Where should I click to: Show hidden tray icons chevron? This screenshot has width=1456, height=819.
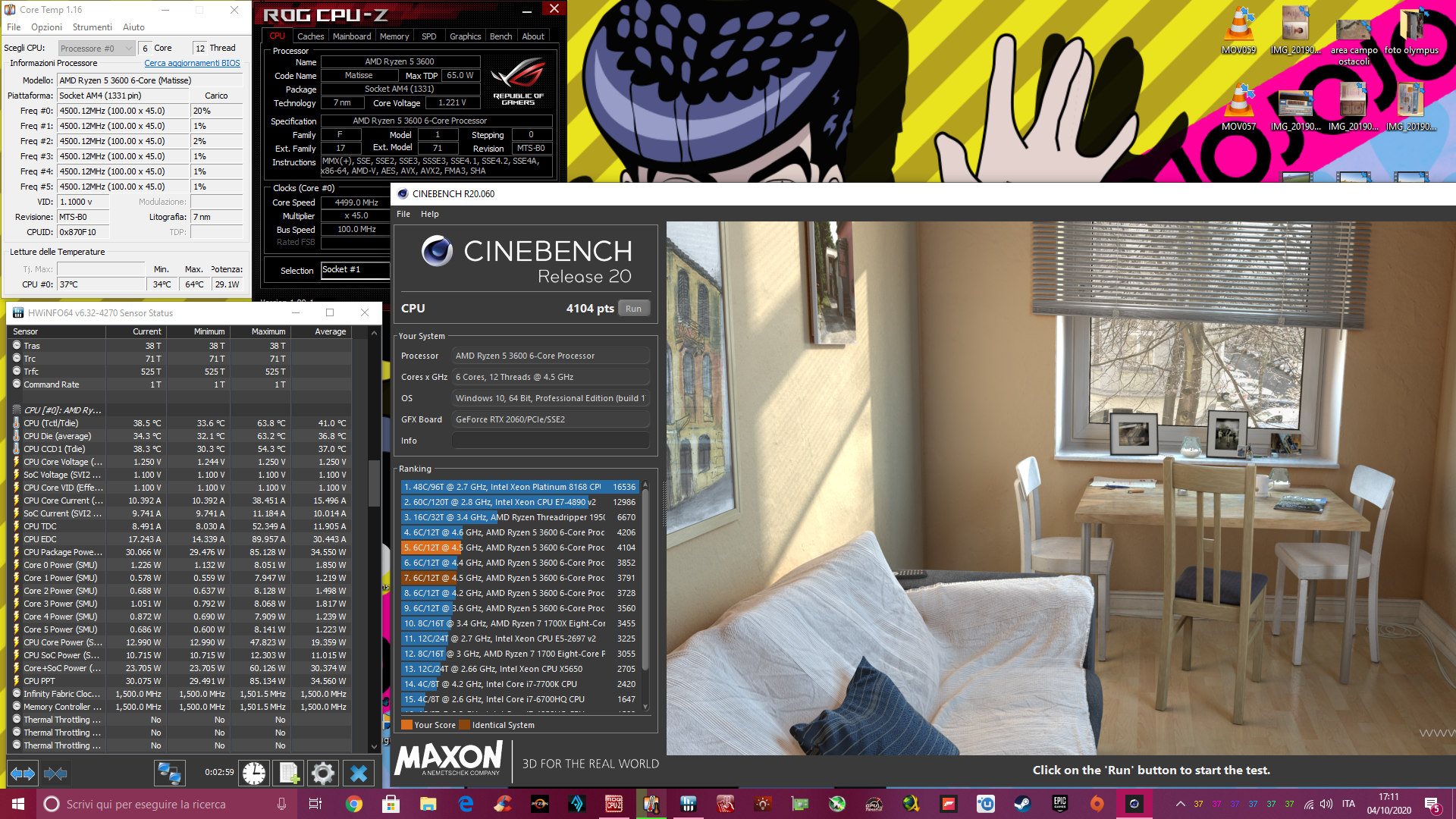click(1180, 804)
